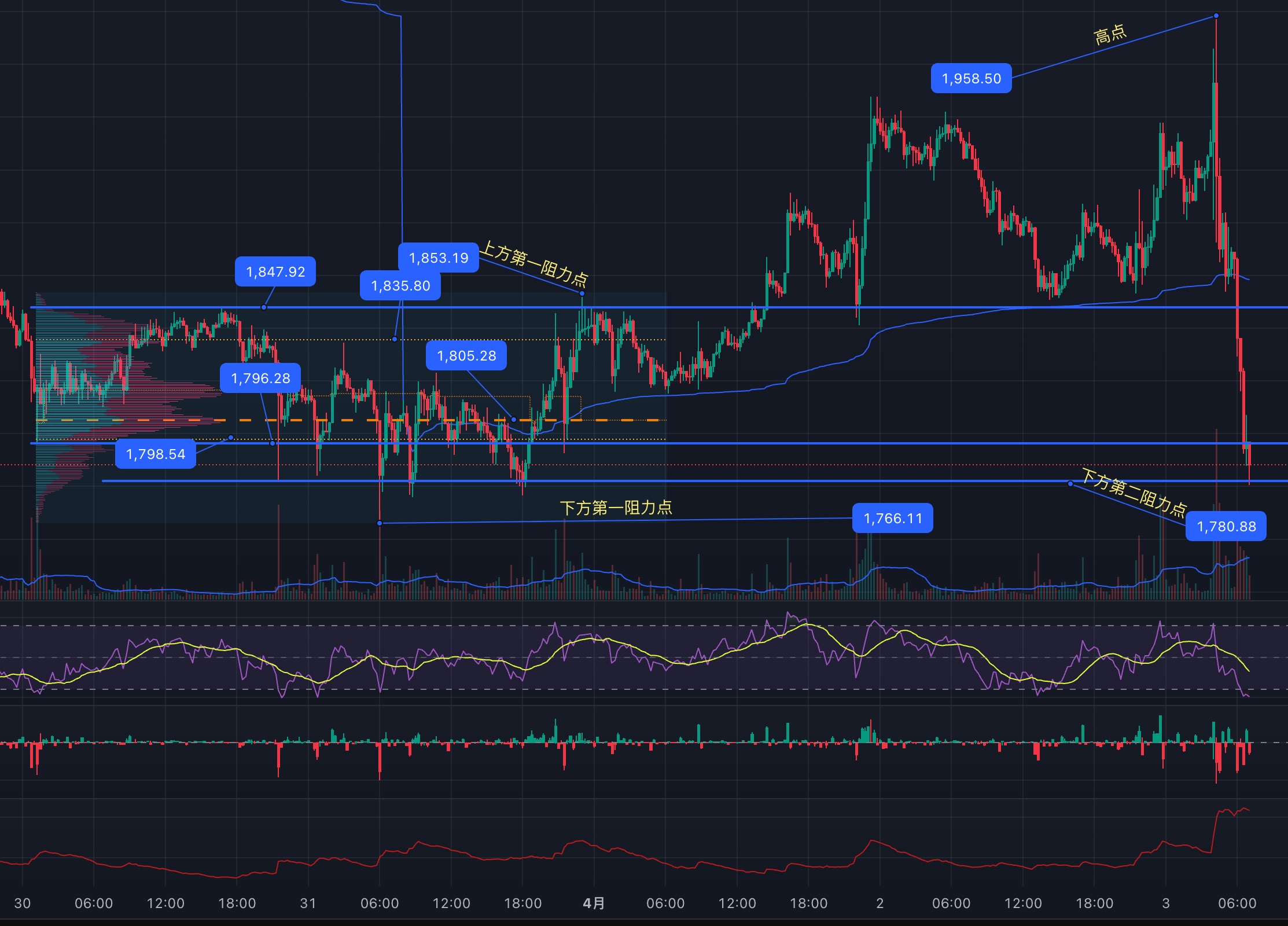Screen dimensions: 1288x926
Task: Select the anchor dot at the chart's highest peak
Action: pyautogui.click(x=1216, y=16)
